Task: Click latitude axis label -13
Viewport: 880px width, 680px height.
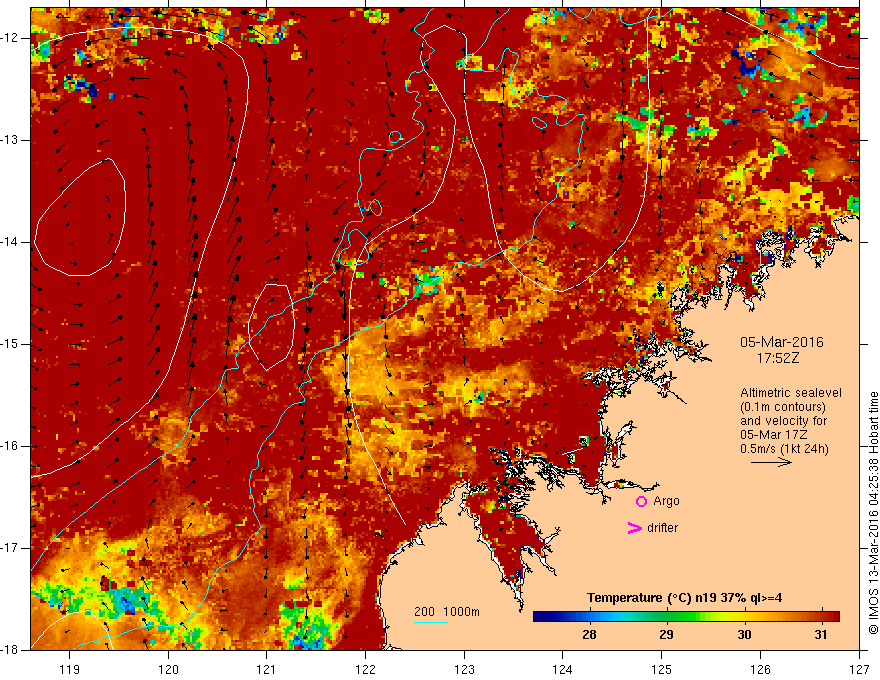Action: [x=10, y=140]
